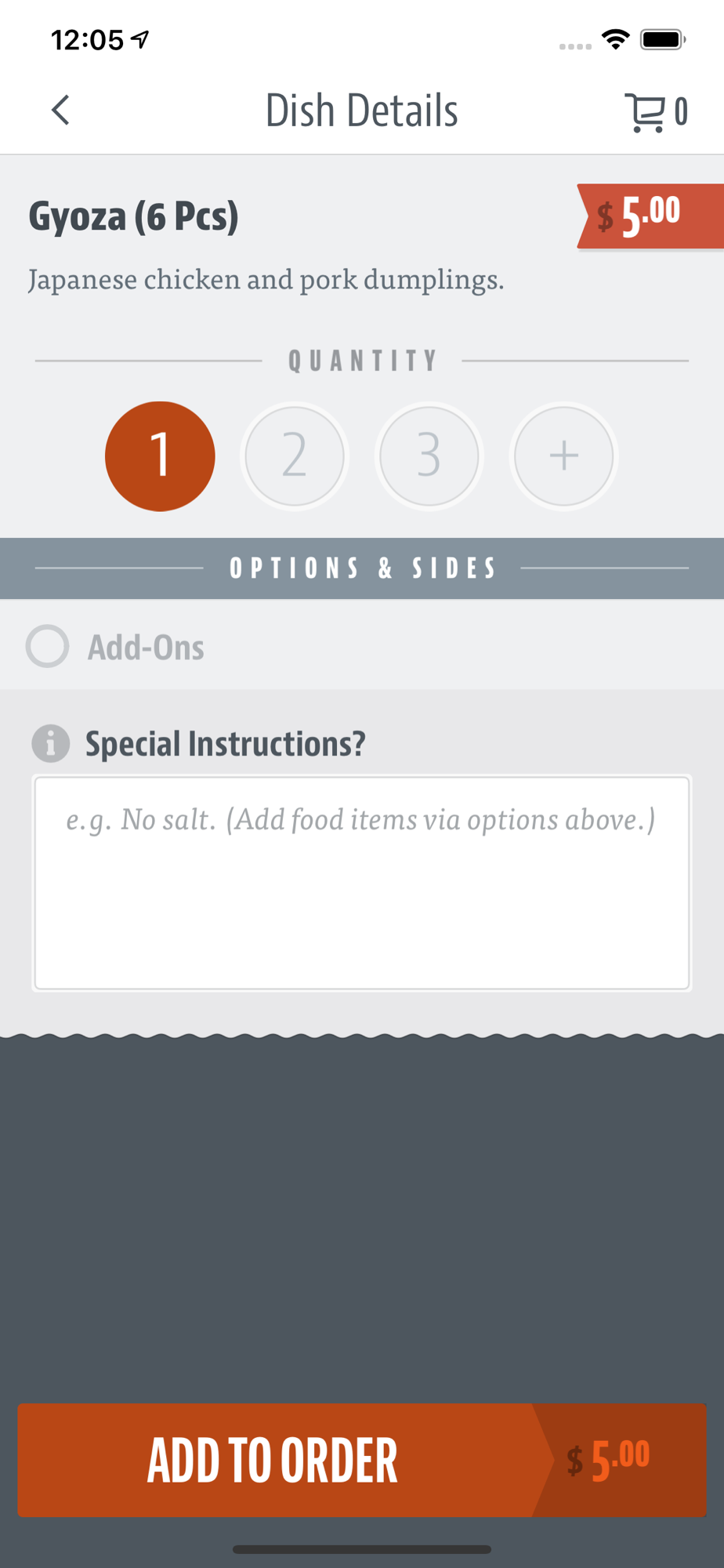This screenshot has height=1568, width=724.
Task: Select quantity 3
Action: tap(429, 456)
